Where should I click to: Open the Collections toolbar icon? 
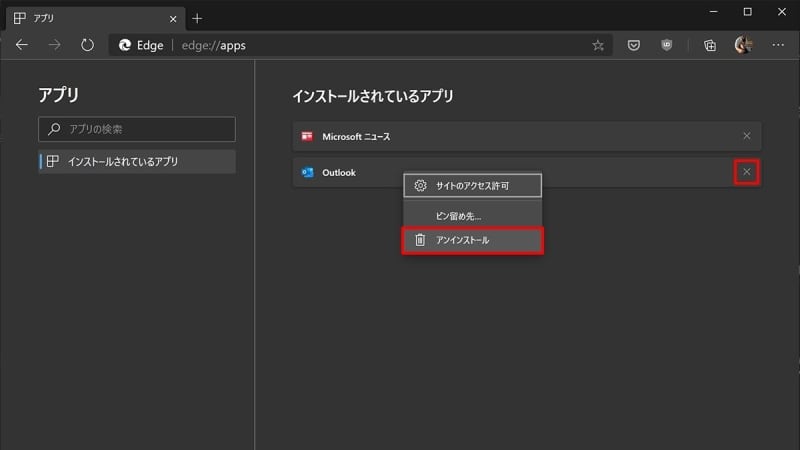click(x=710, y=45)
